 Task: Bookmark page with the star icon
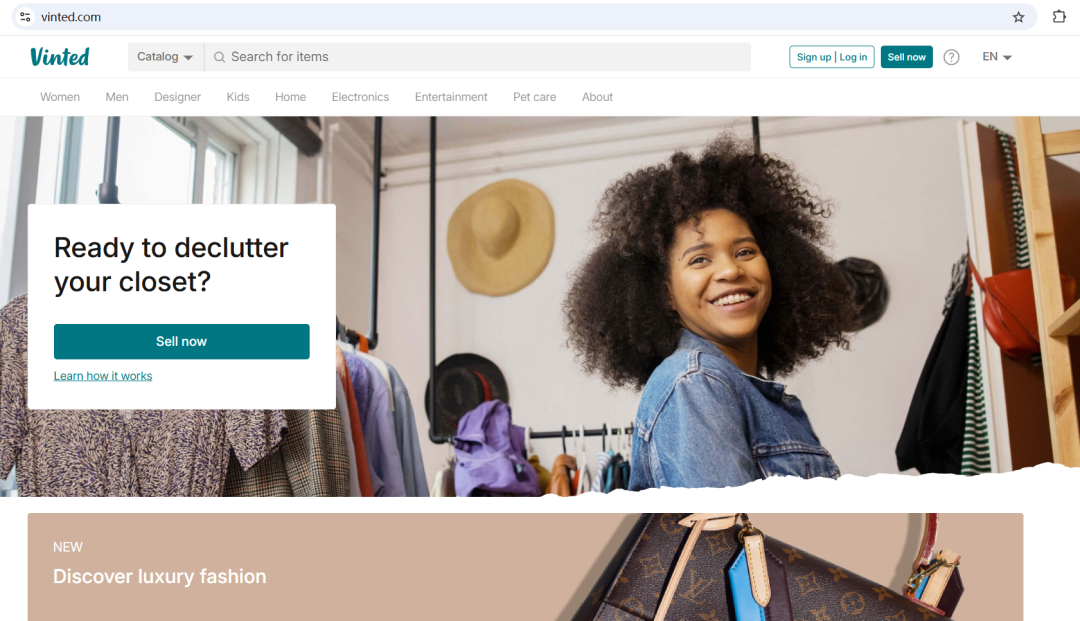pos(1018,17)
